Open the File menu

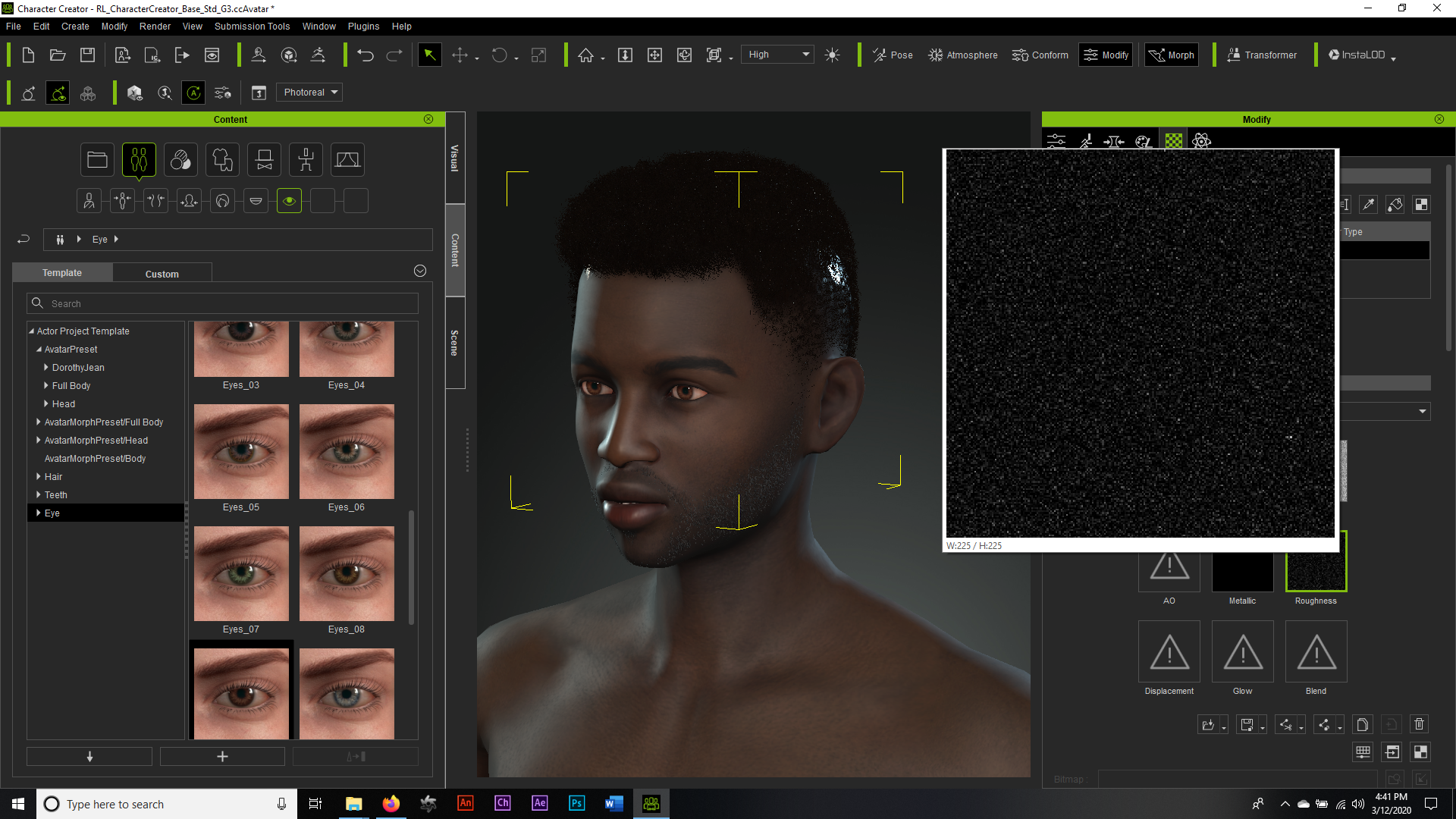[14, 27]
